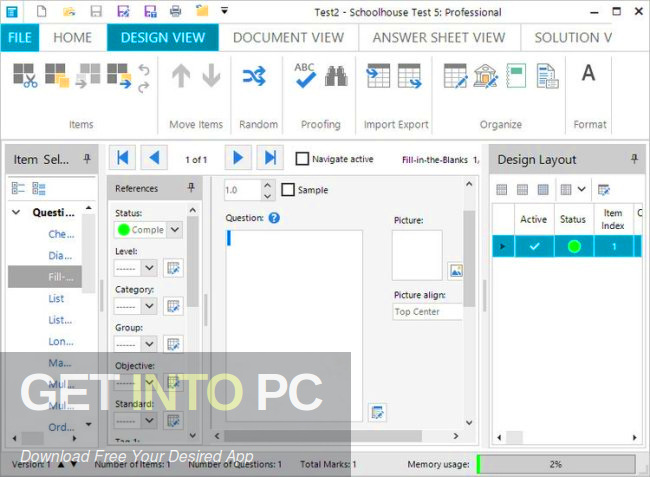Go to the first item with the skip-back button

(x=122, y=157)
